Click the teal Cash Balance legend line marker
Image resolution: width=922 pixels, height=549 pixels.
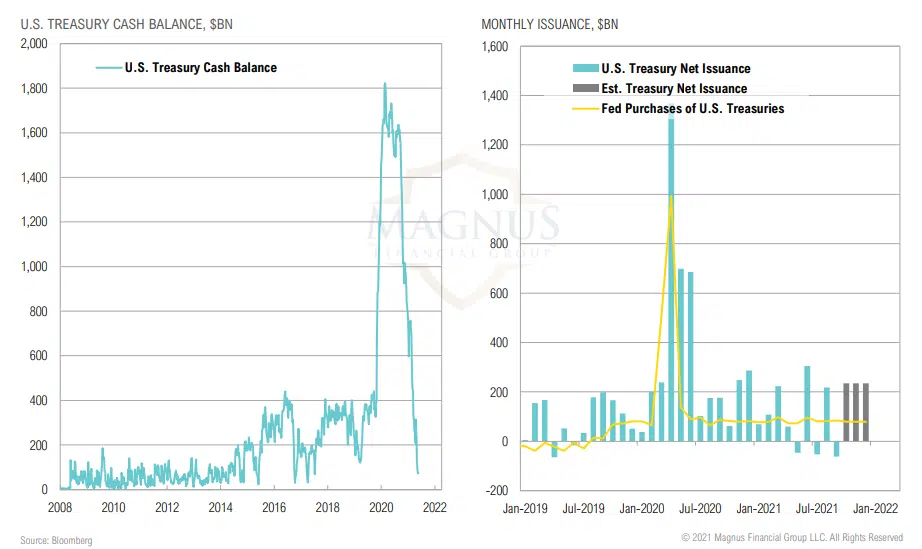tap(108, 68)
